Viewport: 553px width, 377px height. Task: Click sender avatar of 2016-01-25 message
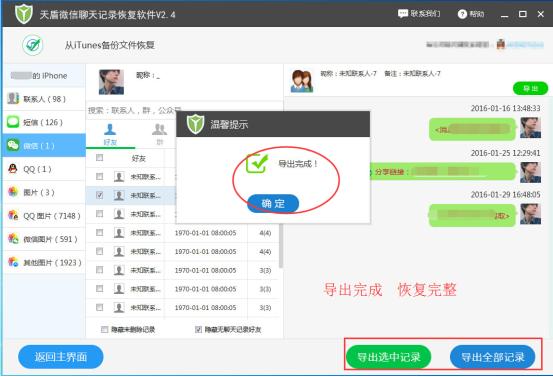[x=530, y=172]
